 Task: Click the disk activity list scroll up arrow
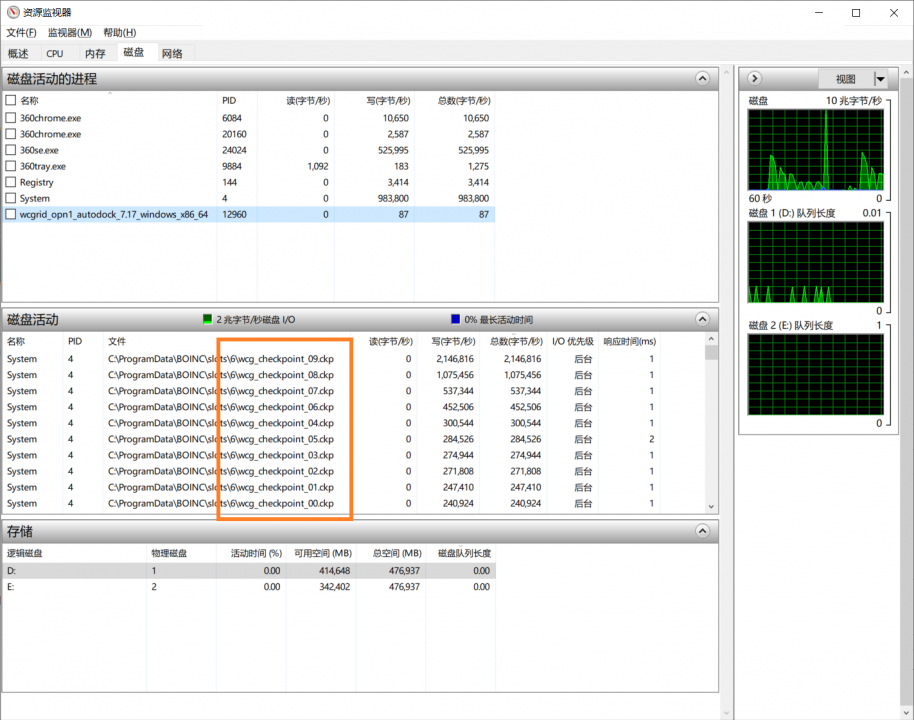711,339
